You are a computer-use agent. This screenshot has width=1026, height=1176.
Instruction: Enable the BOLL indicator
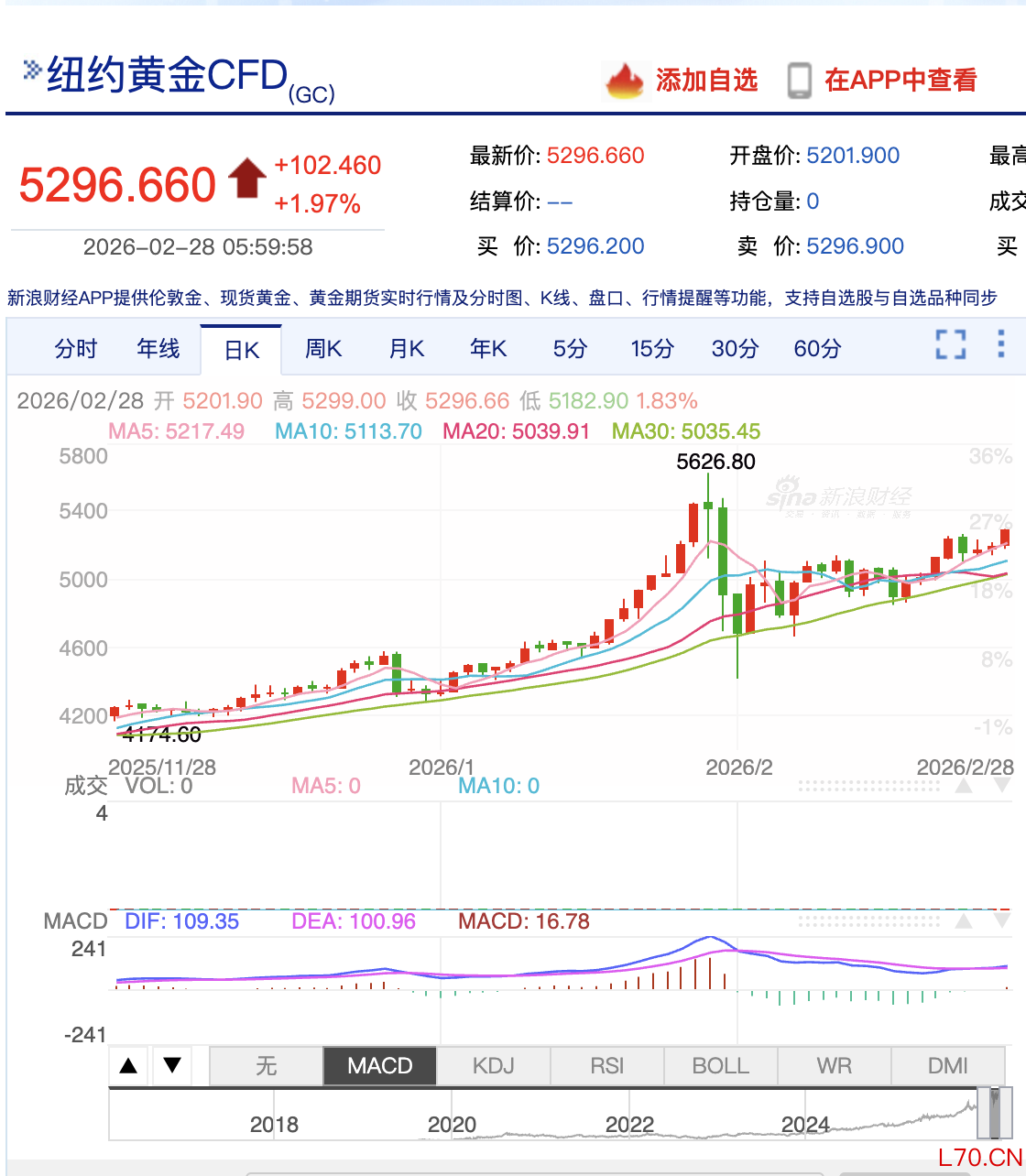click(720, 1065)
